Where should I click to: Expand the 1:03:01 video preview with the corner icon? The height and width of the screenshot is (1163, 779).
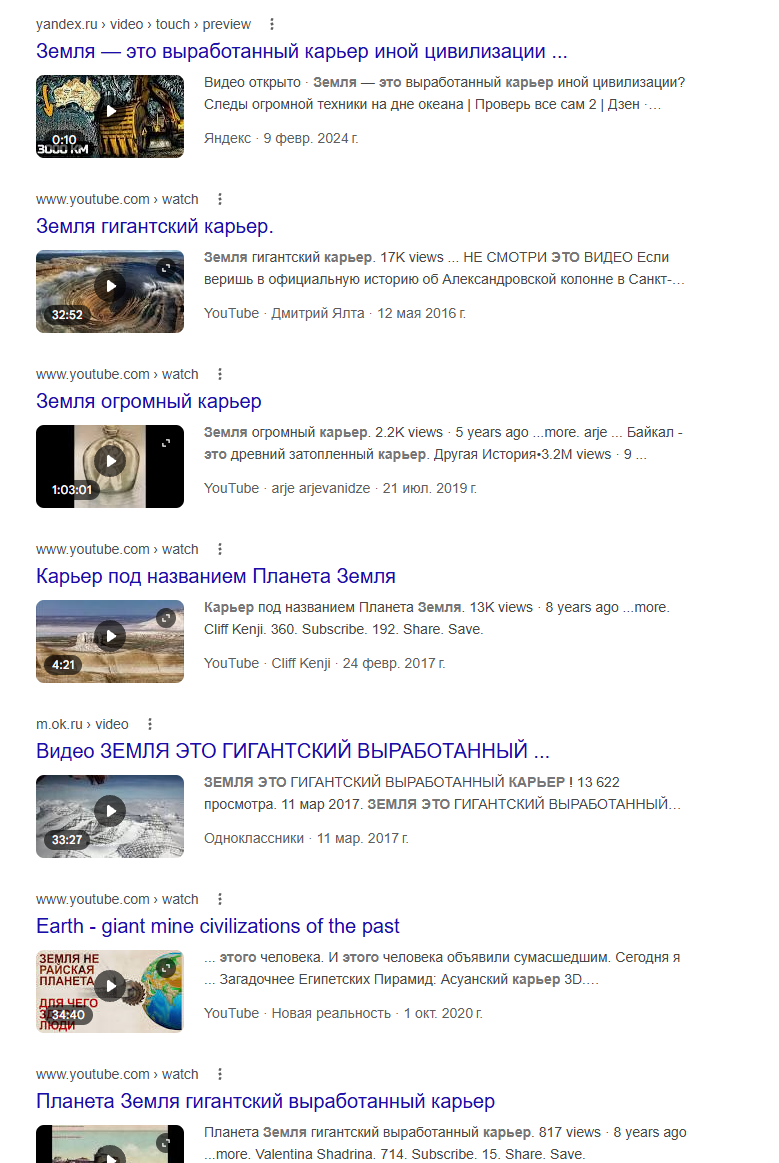click(166, 443)
